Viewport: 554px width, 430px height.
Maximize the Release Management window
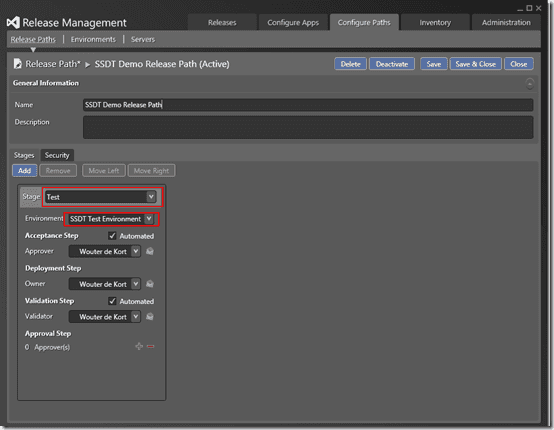point(529,8)
